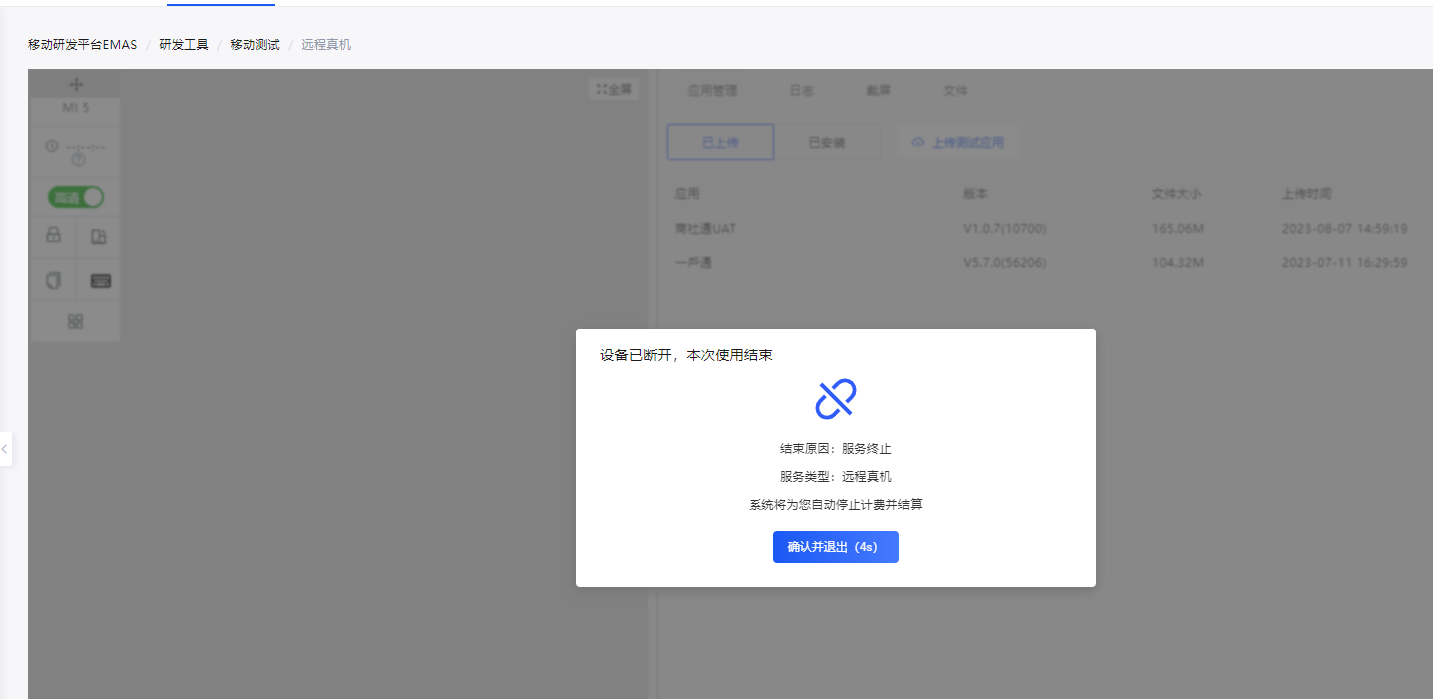Click the 版本 column header

(975, 194)
